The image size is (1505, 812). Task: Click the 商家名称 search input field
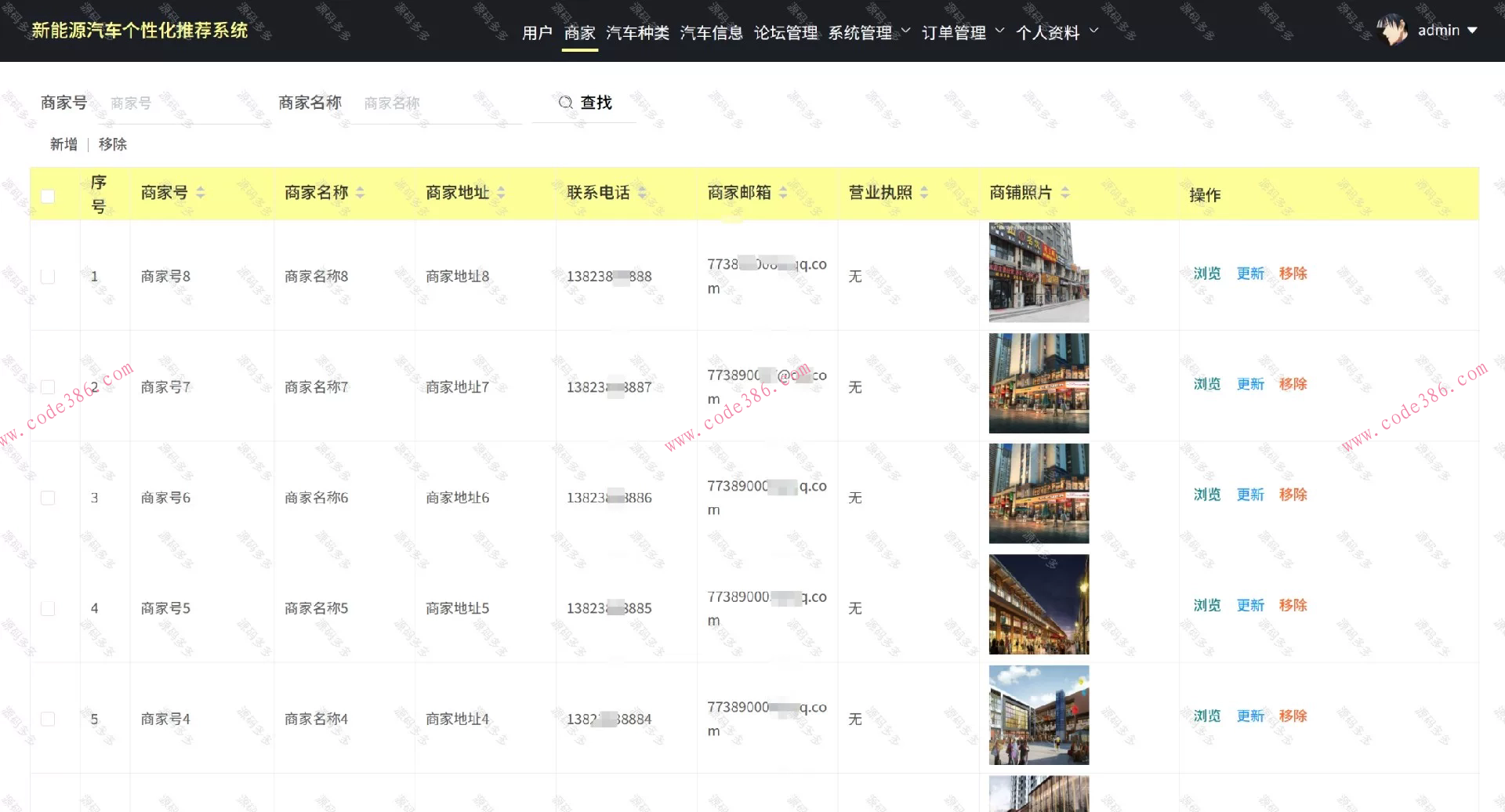tap(437, 102)
